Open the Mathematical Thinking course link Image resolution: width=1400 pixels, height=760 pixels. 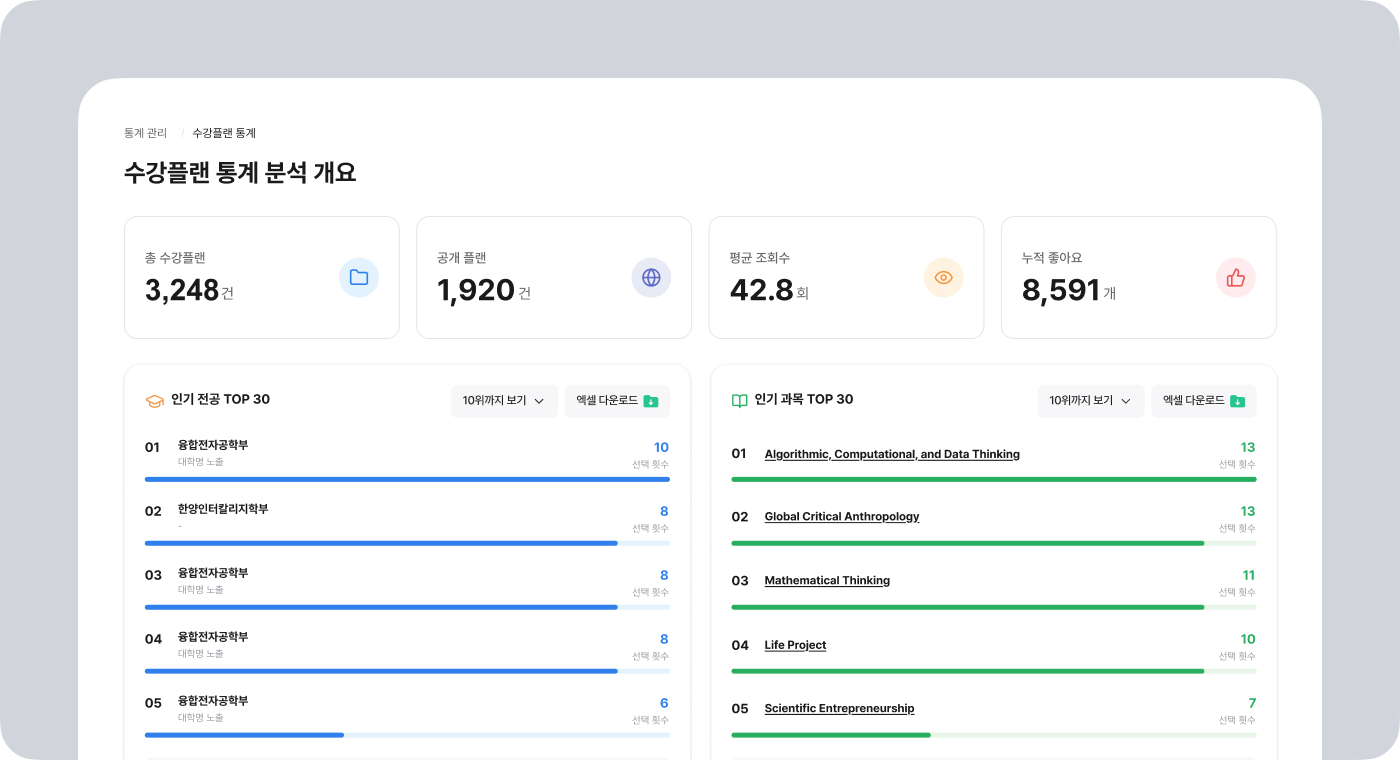pos(827,581)
